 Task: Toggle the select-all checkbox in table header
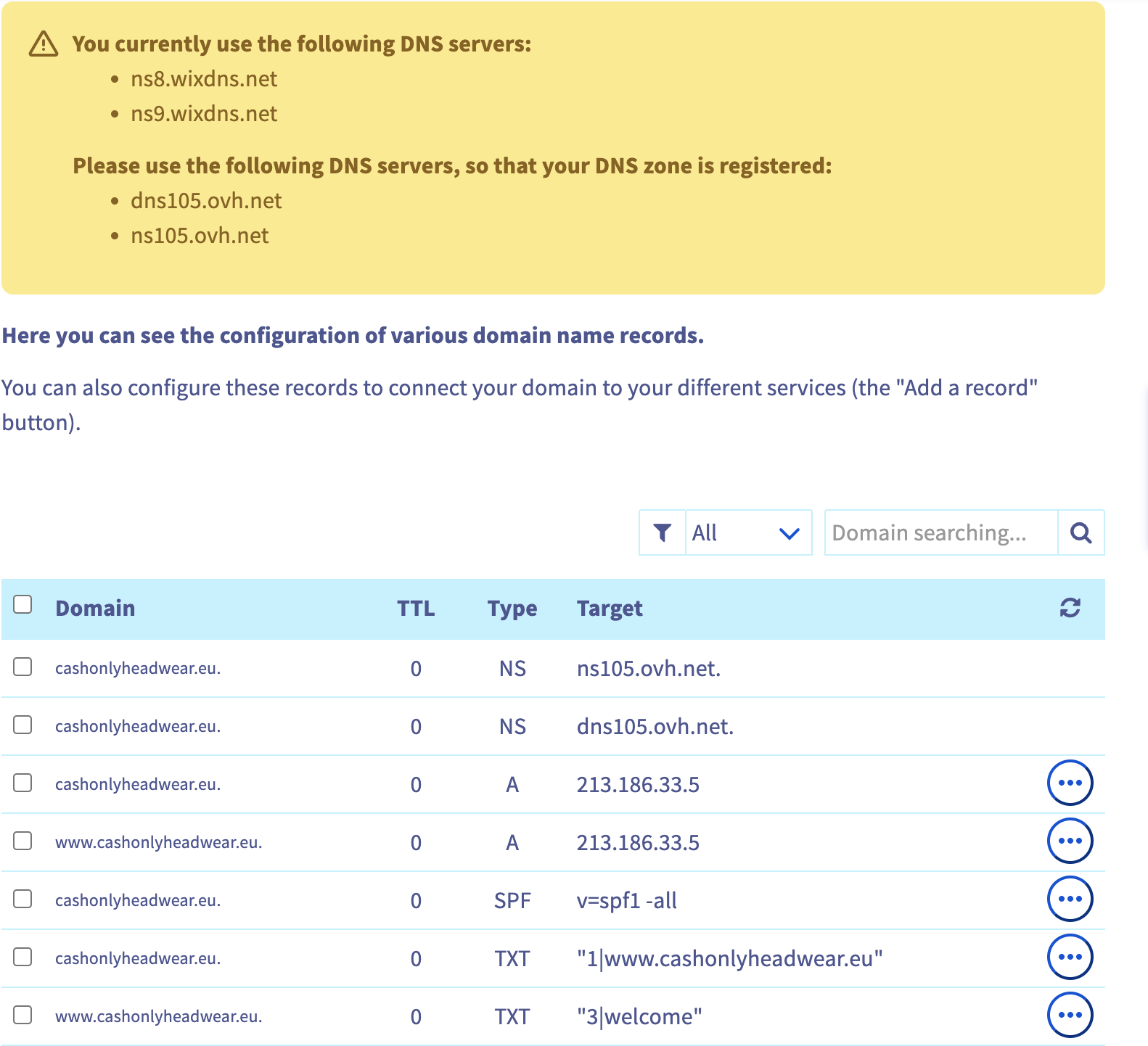pos(23,604)
